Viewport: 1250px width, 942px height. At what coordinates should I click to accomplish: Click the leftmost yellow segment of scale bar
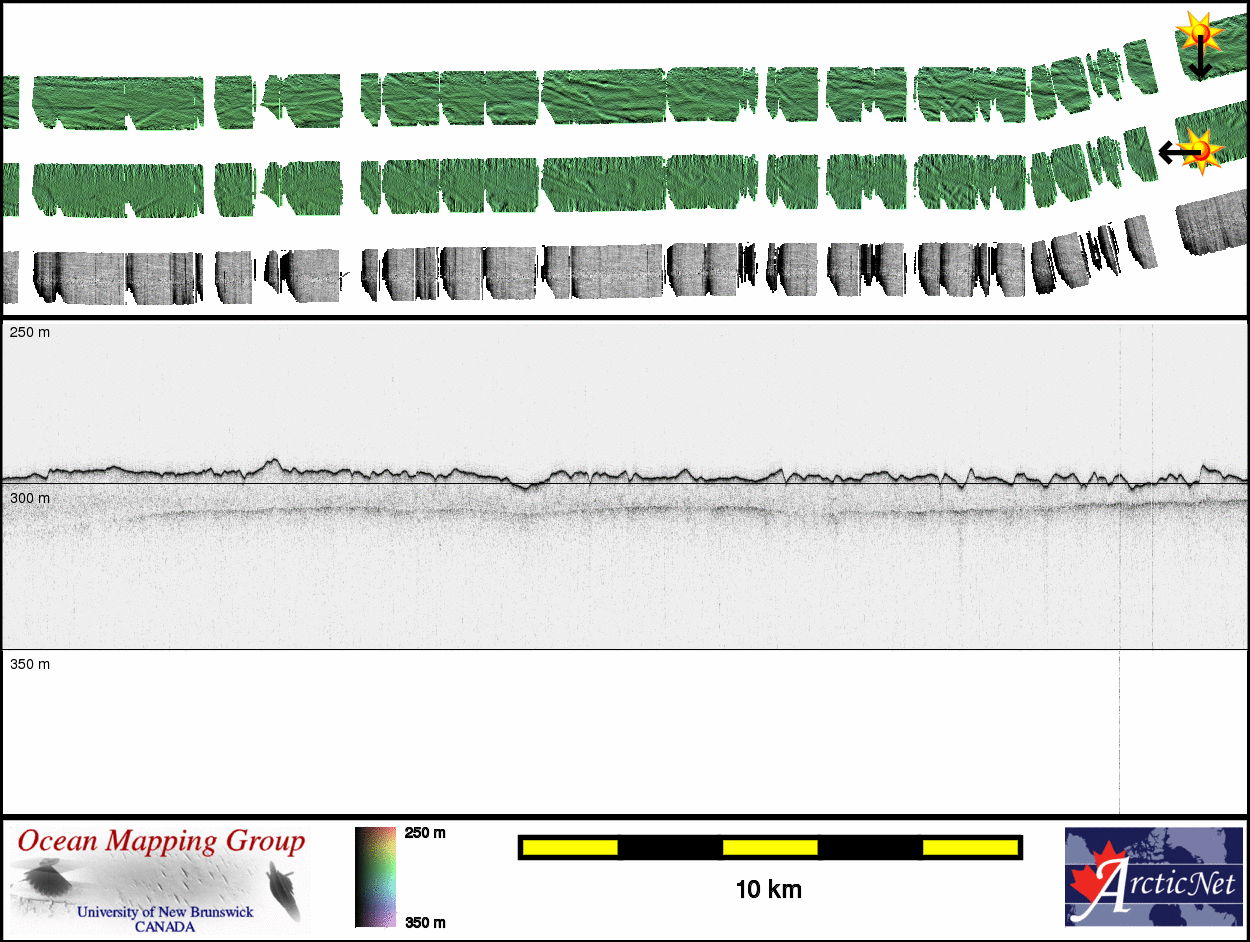click(569, 848)
